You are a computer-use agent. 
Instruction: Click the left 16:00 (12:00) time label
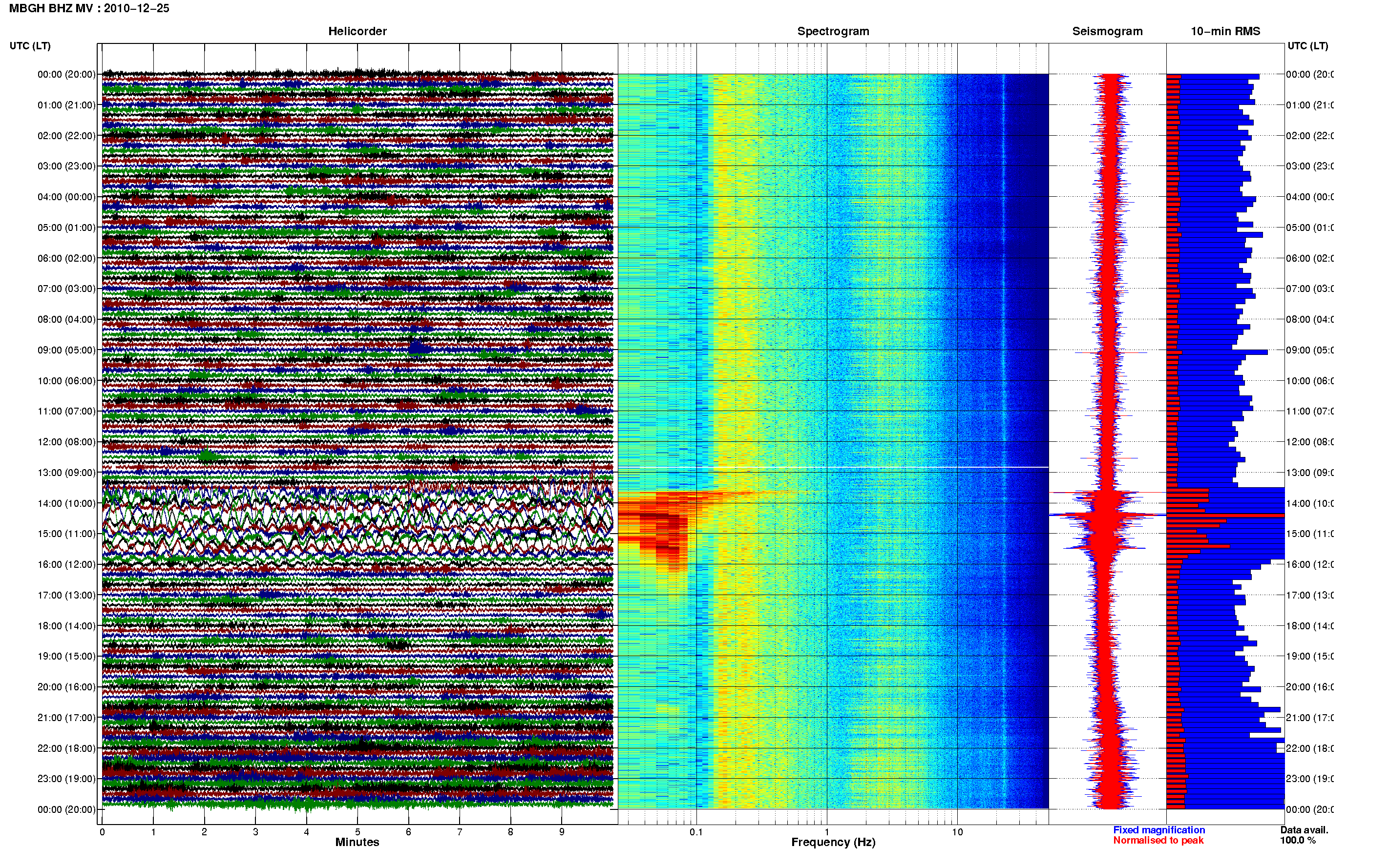[x=66, y=564]
